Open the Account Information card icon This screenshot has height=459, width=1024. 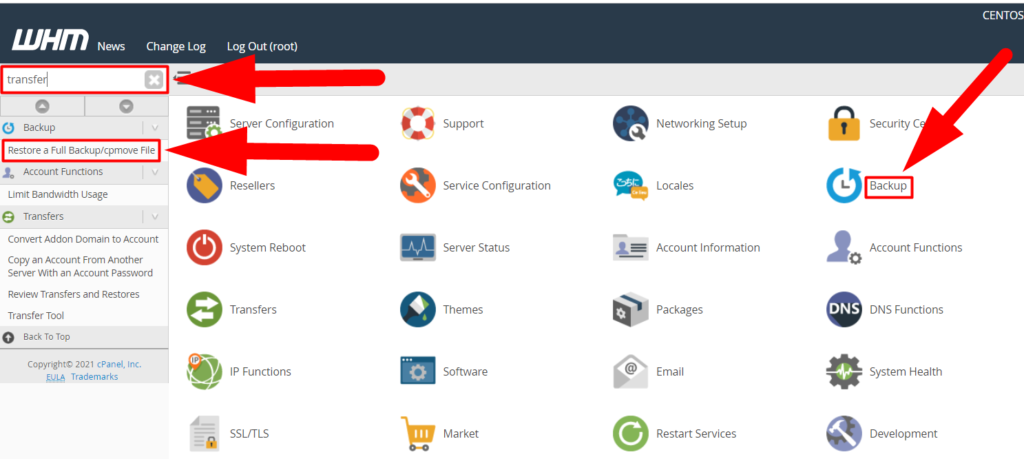(630, 247)
